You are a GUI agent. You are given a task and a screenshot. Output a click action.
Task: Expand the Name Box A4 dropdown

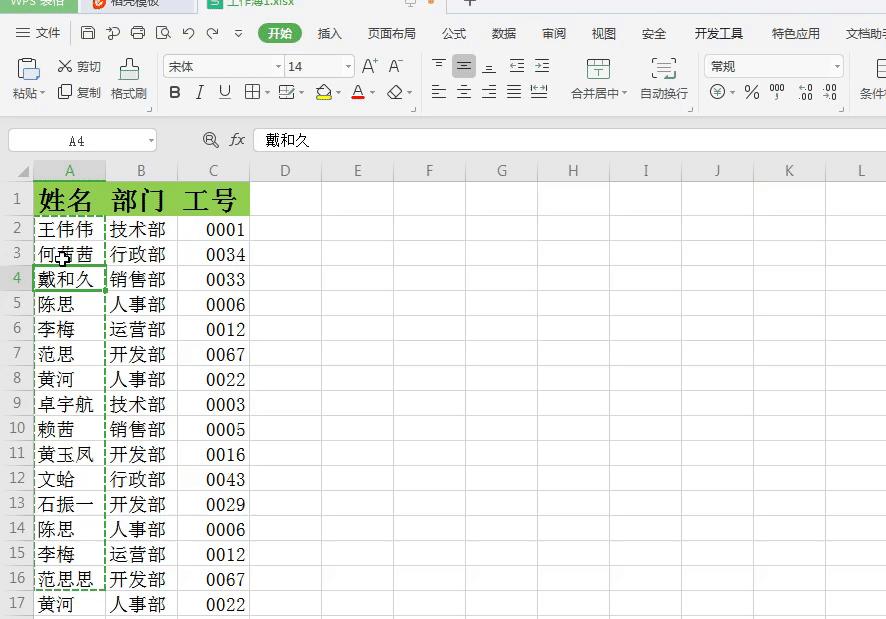pyautogui.click(x=151, y=140)
